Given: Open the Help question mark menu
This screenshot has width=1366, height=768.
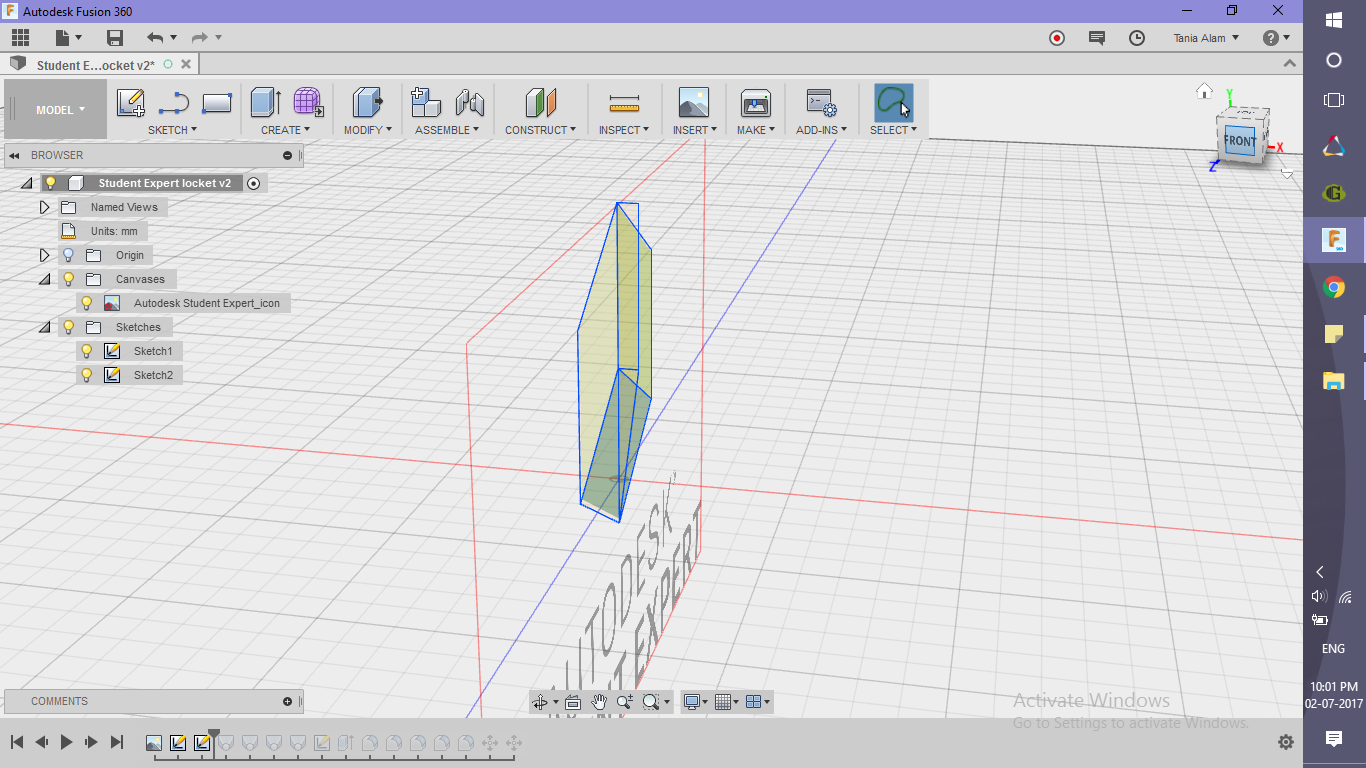Looking at the screenshot, I should (x=1276, y=38).
